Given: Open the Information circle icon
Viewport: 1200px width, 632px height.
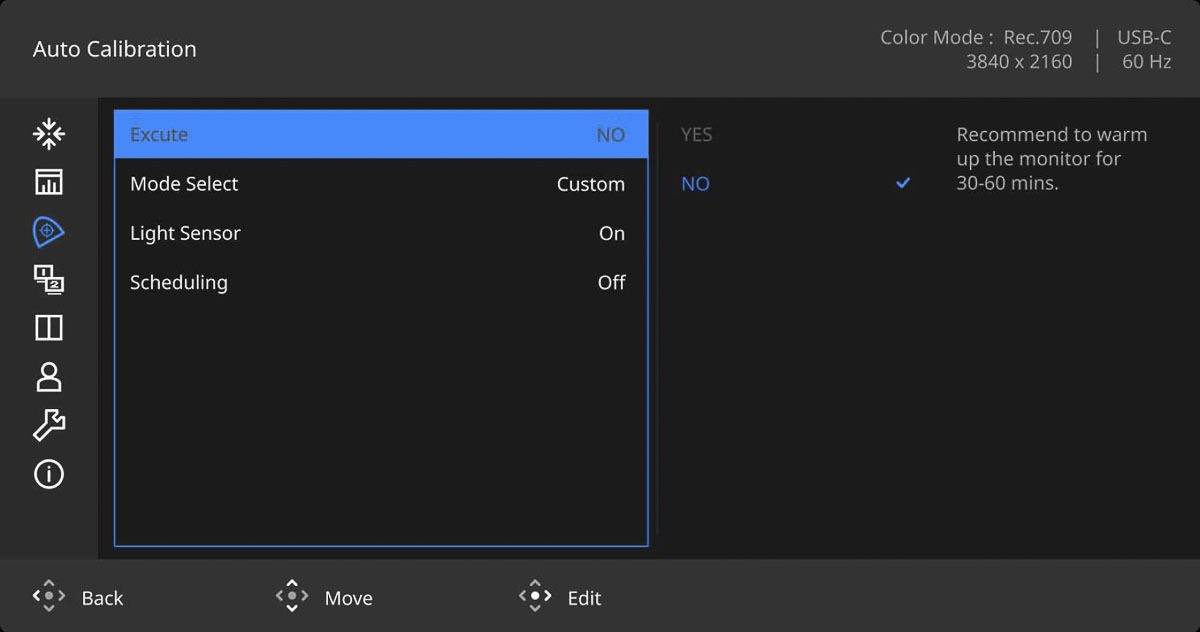Looking at the screenshot, I should (x=48, y=474).
